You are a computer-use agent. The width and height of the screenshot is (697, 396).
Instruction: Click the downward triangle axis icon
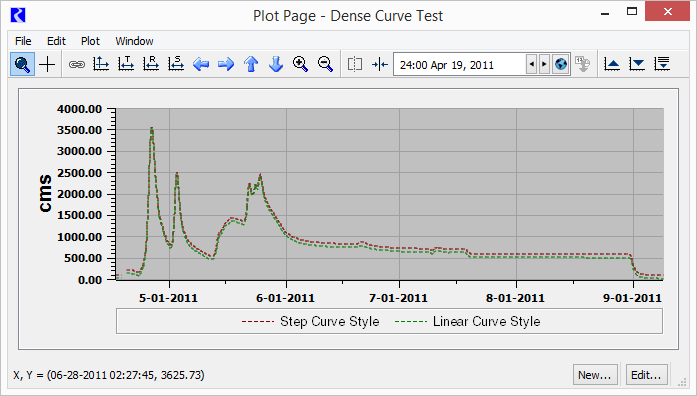point(637,64)
